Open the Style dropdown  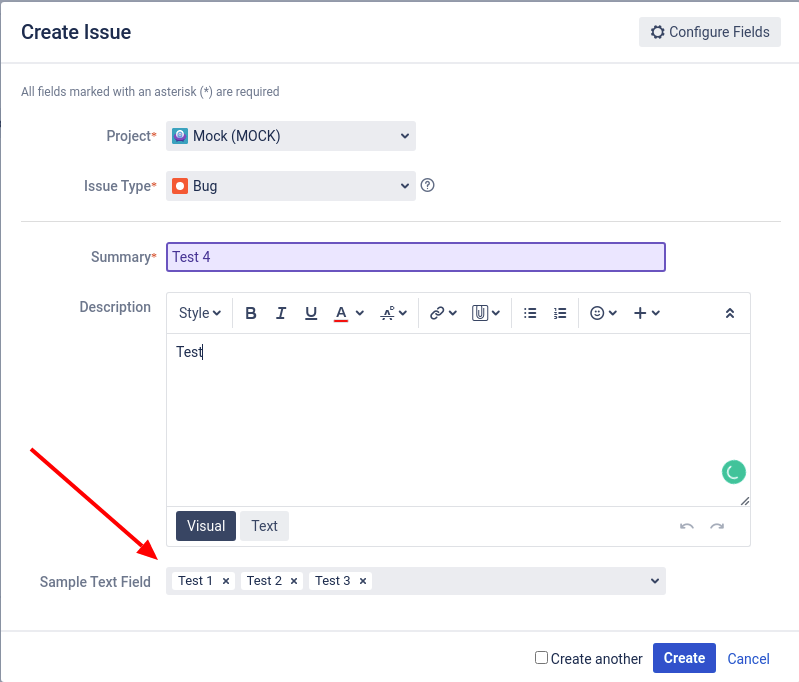click(200, 313)
